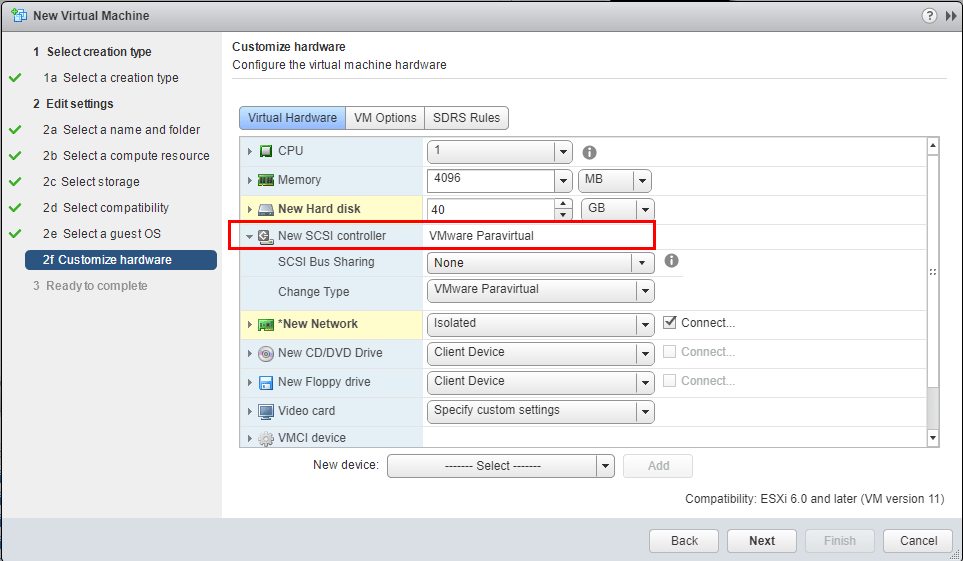Click the New CD/DVD Drive disc icon
This screenshot has height=561, width=963.
[x=266, y=353]
